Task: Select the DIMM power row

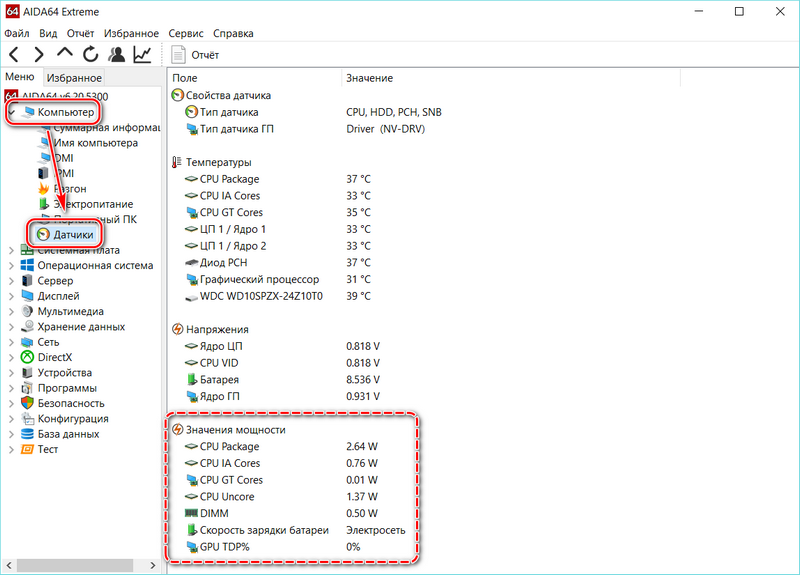Action: pyautogui.click(x=214, y=513)
